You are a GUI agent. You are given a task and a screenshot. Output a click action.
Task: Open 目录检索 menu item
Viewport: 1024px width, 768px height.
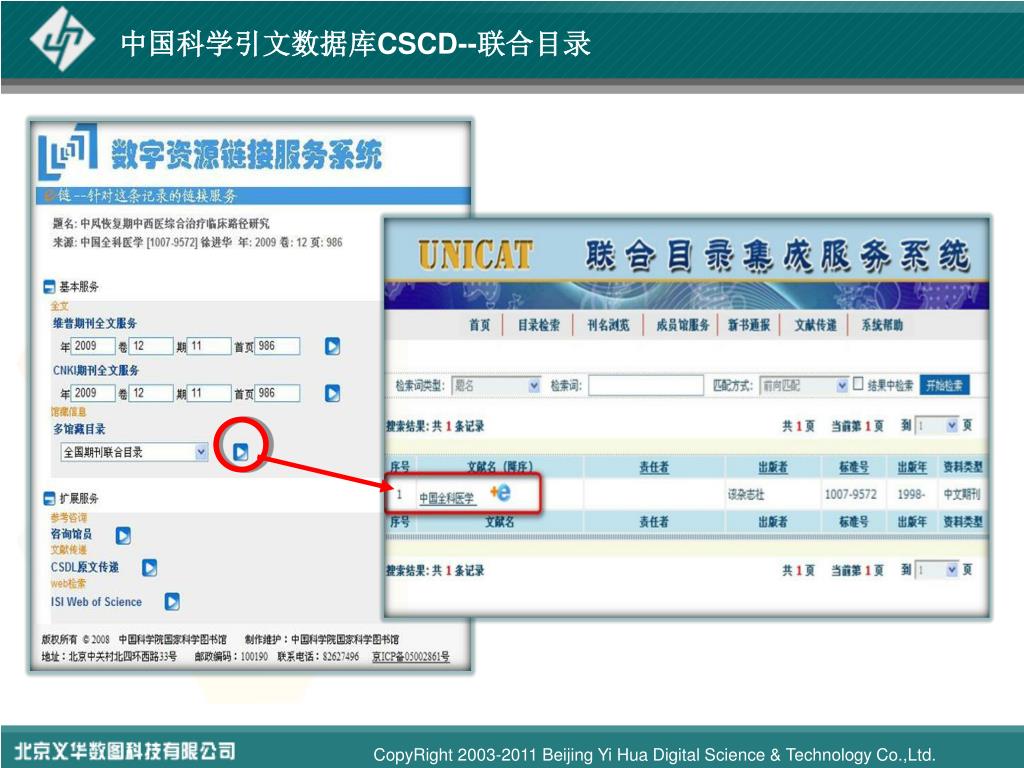click(x=539, y=325)
